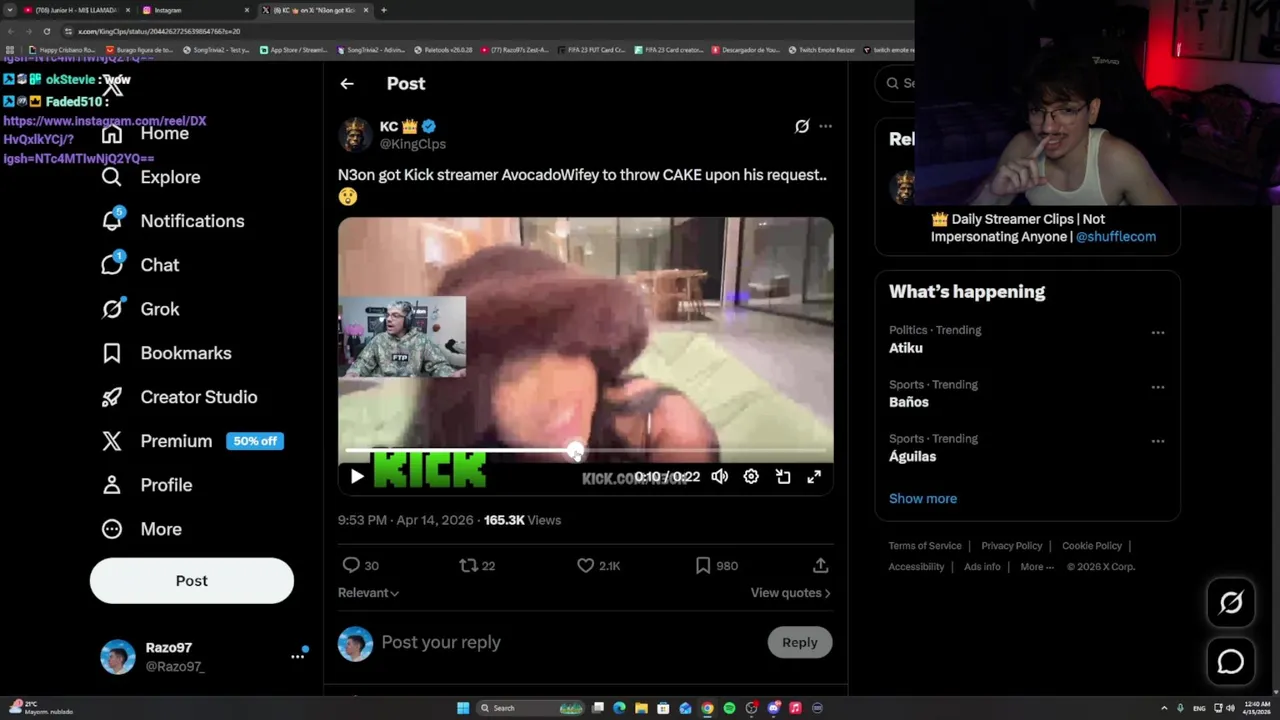Open Grok from the sidebar
Viewport: 1280px width, 720px height.
click(140, 309)
